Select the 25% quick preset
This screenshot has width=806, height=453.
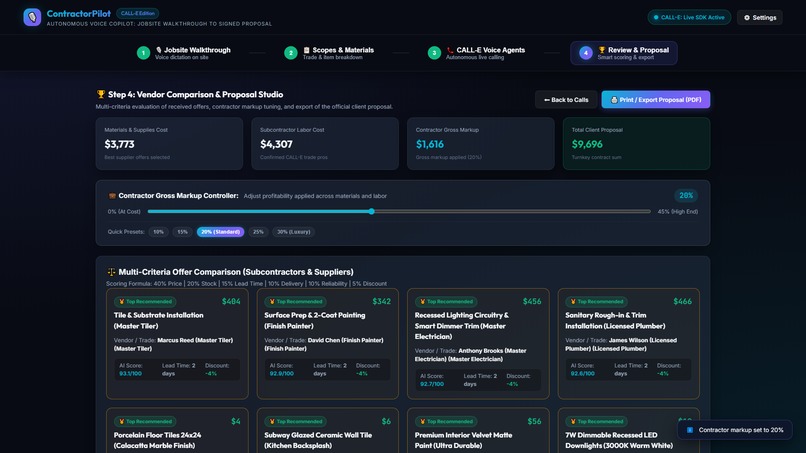click(258, 232)
